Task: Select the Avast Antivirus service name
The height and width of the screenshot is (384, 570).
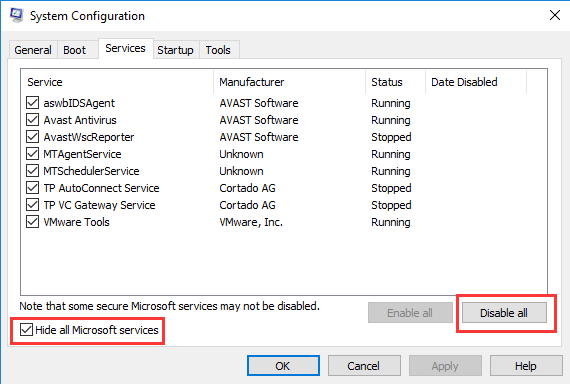Action: (x=80, y=120)
